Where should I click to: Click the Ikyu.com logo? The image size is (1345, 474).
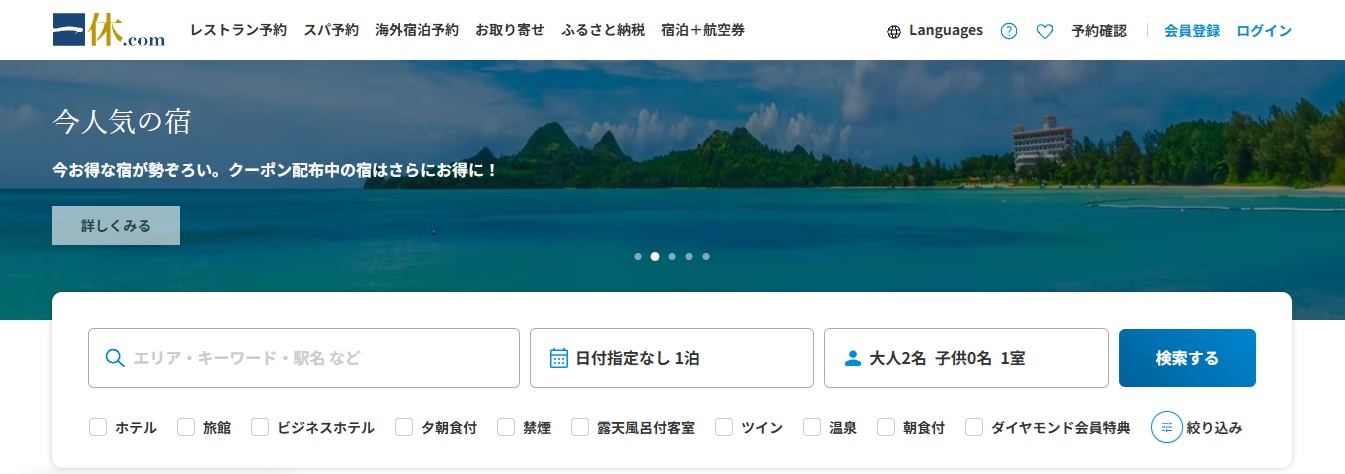[x=108, y=30]
